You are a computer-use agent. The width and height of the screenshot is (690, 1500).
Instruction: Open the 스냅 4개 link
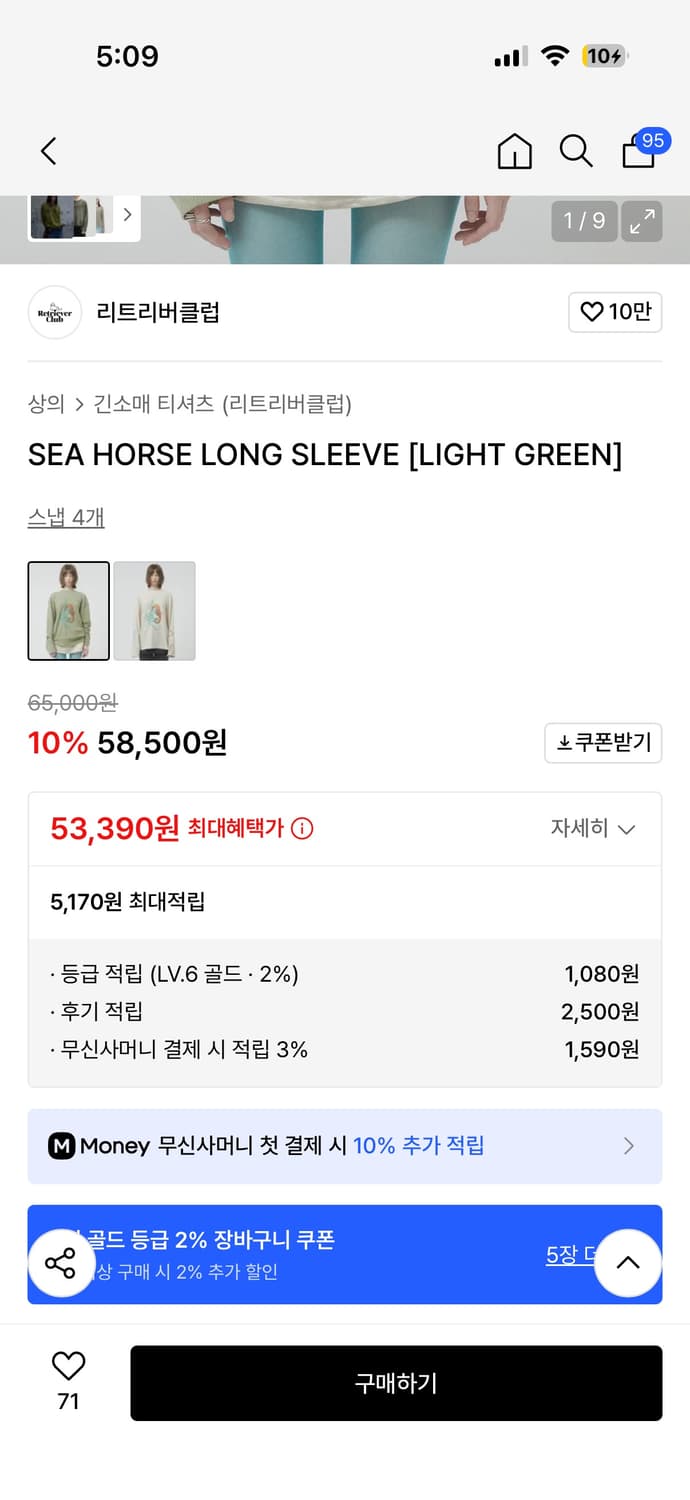tap(66, 517)
